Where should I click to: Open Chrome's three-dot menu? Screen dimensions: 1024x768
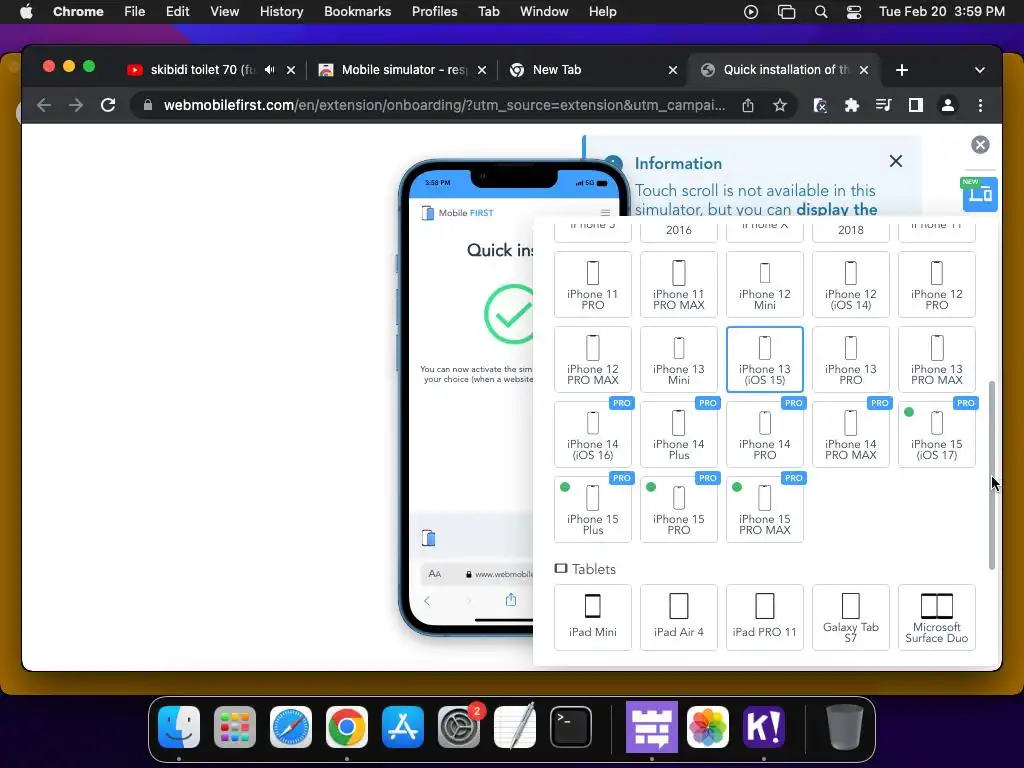980,105
